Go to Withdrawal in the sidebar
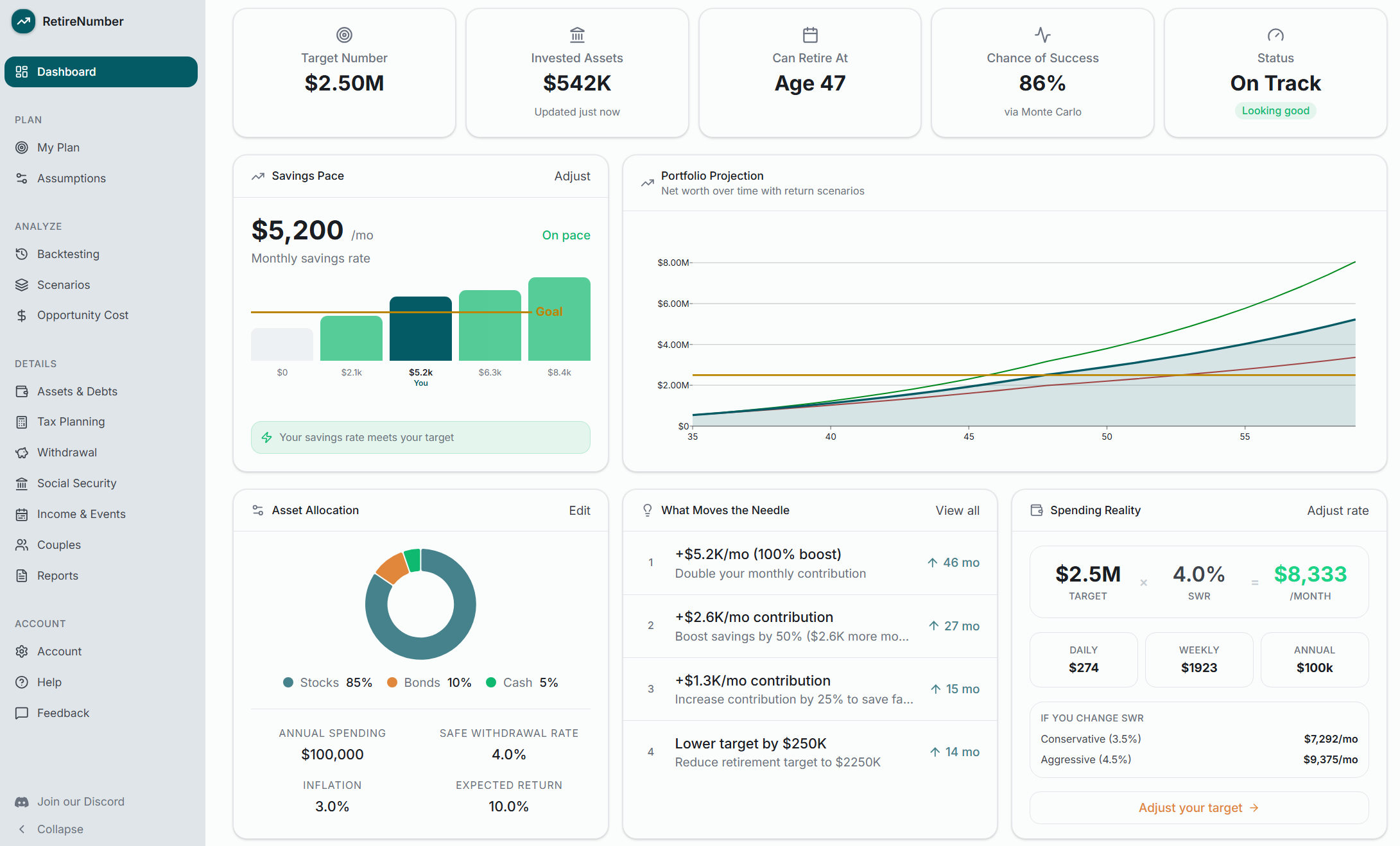This screenshot has height=846, width=1400. (x=101, y=453)
